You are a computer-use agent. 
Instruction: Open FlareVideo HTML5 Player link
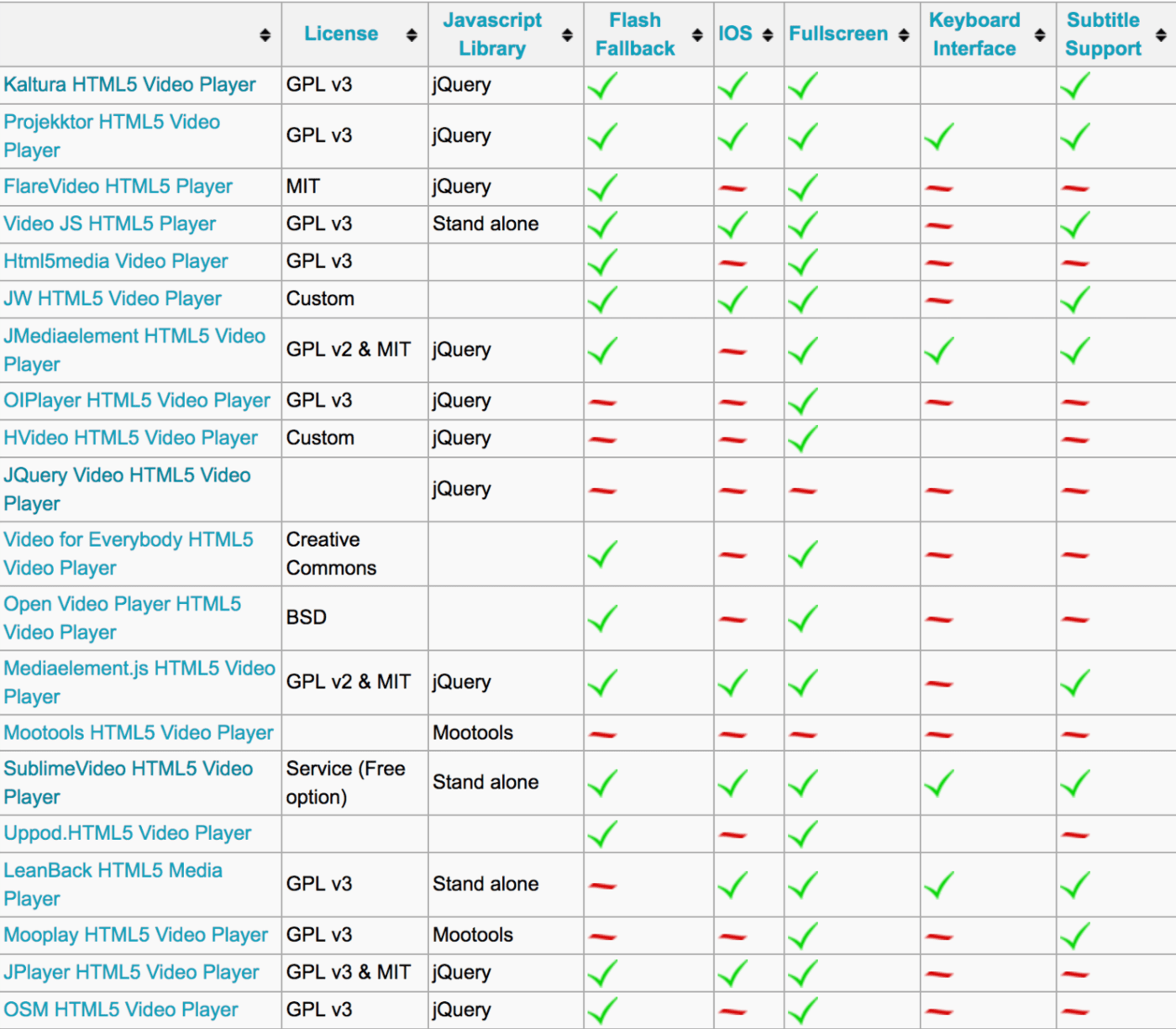118,186
